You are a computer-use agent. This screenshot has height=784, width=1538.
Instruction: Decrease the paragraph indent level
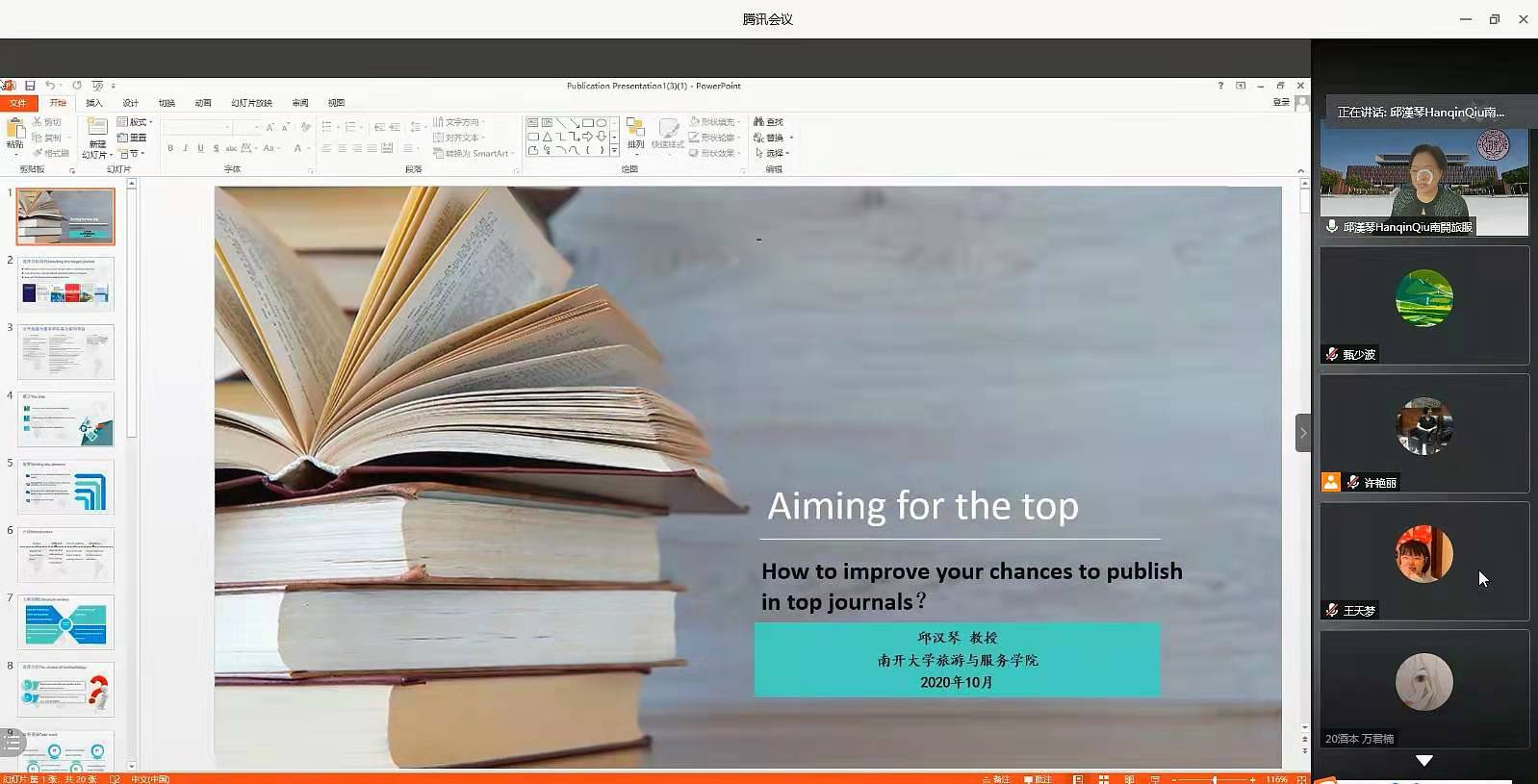click(x=379, y=127)
